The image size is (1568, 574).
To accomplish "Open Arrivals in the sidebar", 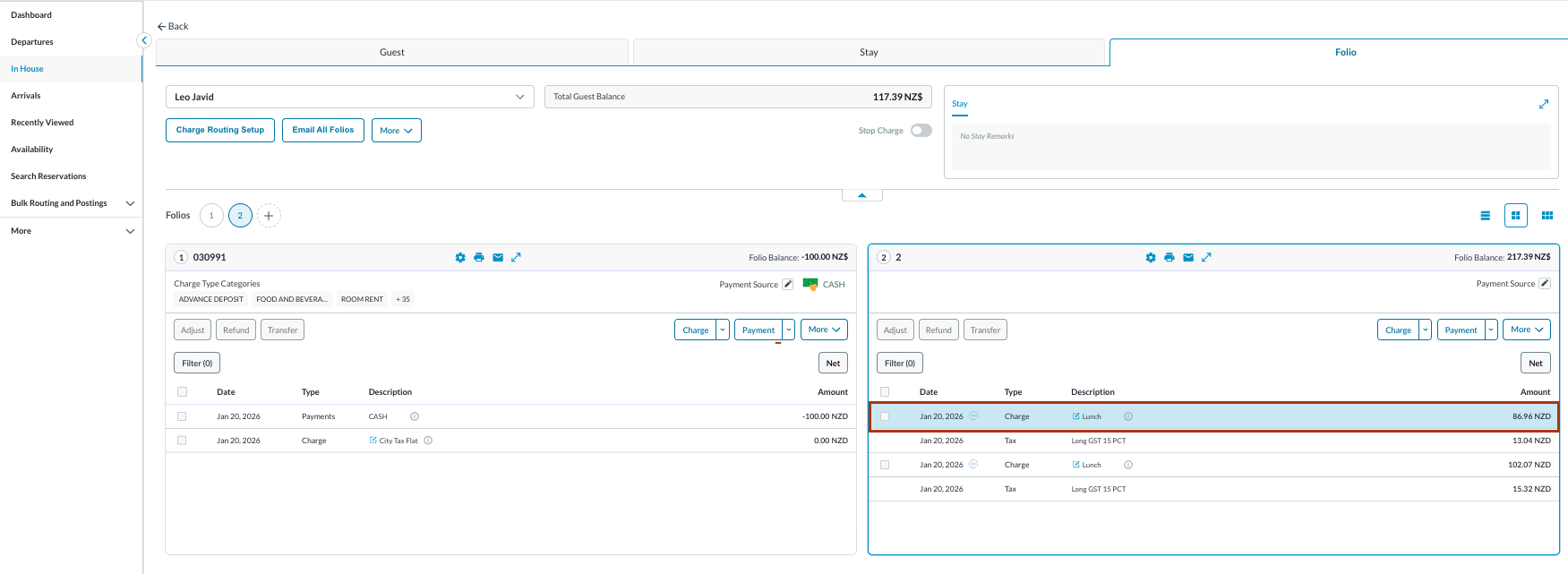I will pos(26,96).
